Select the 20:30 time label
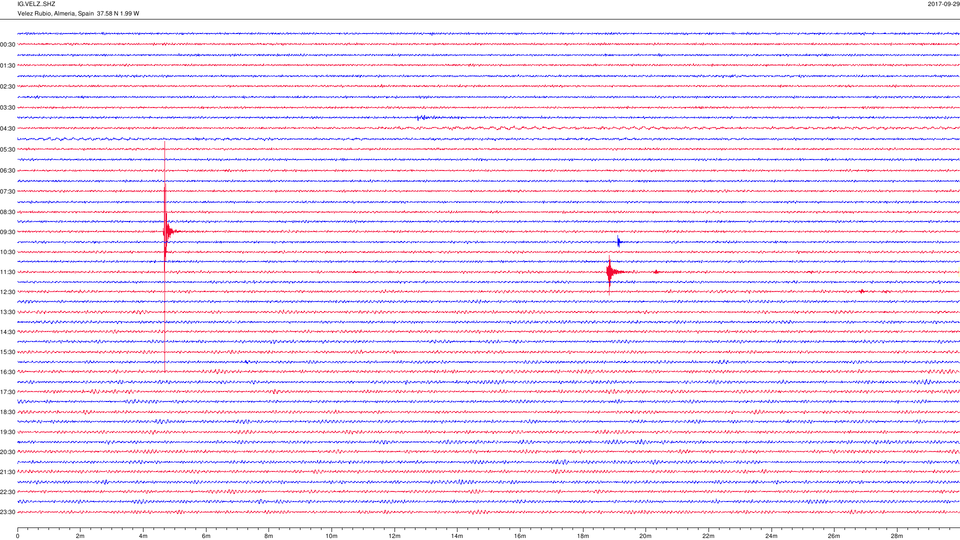Screen dimensions: 960x540 8,452
